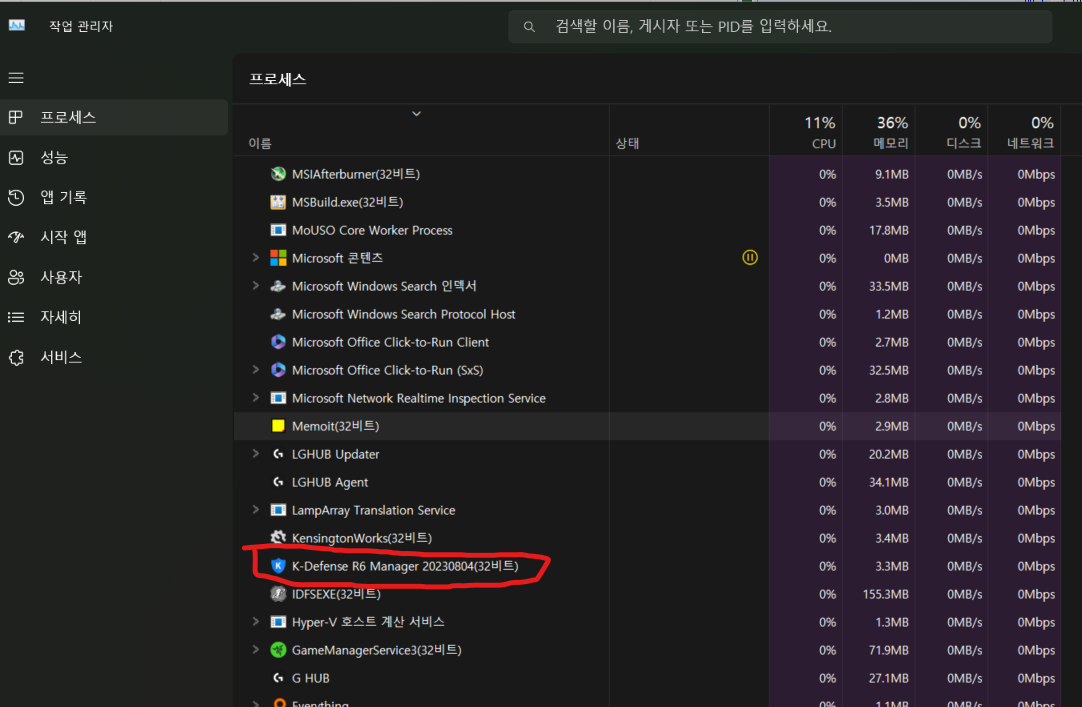Click the LGHUB Agent icon
This screenshot has height=707, width=1082.
click(x=278, y=482)
